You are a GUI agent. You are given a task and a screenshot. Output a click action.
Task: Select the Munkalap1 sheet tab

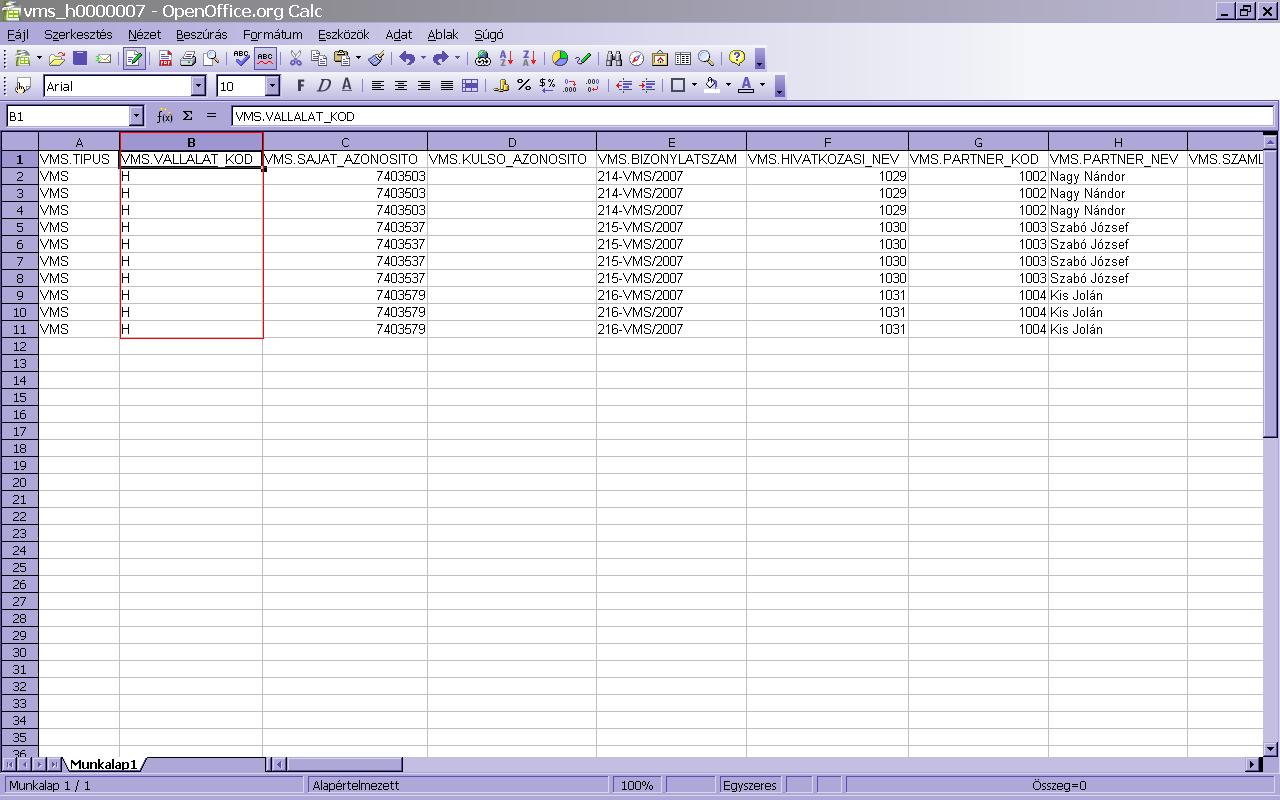coord(103,764)
